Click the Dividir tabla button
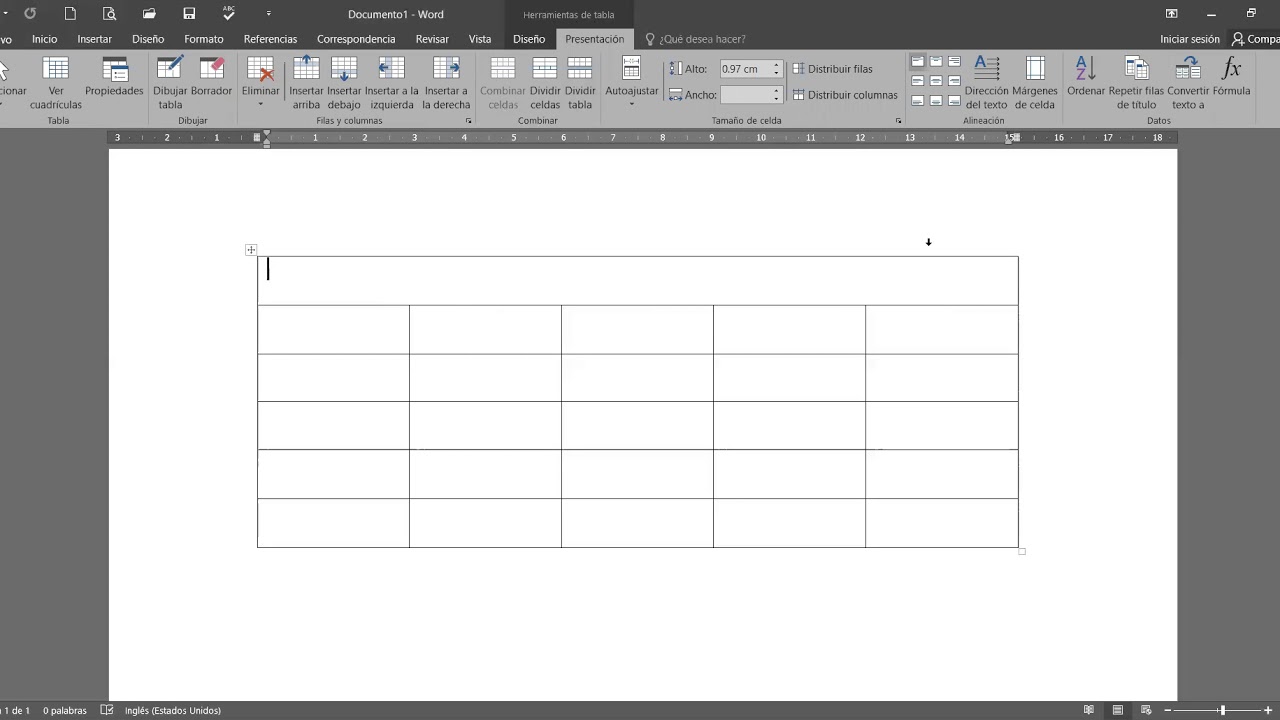The width and height of the screenshot is (1280, 720). point(580,82)
